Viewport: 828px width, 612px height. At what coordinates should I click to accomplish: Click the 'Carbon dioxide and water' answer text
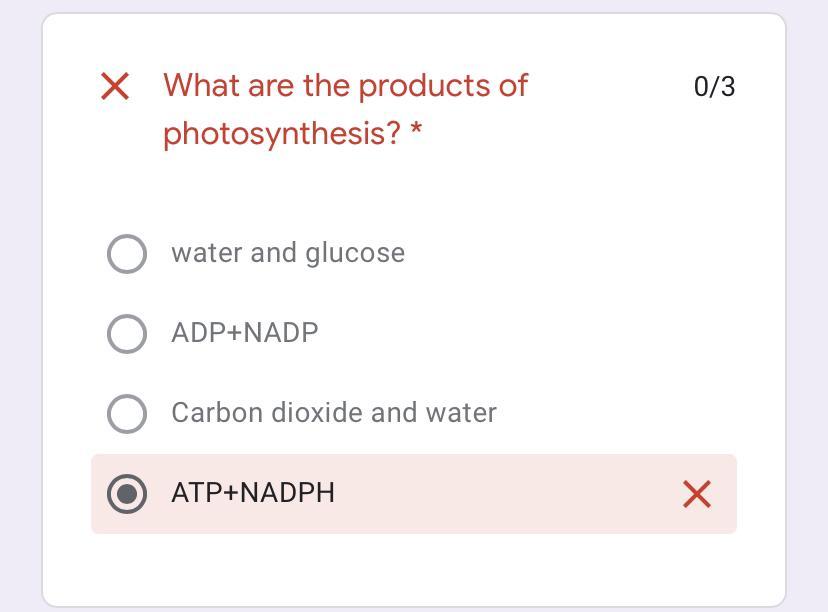point(334,413)
